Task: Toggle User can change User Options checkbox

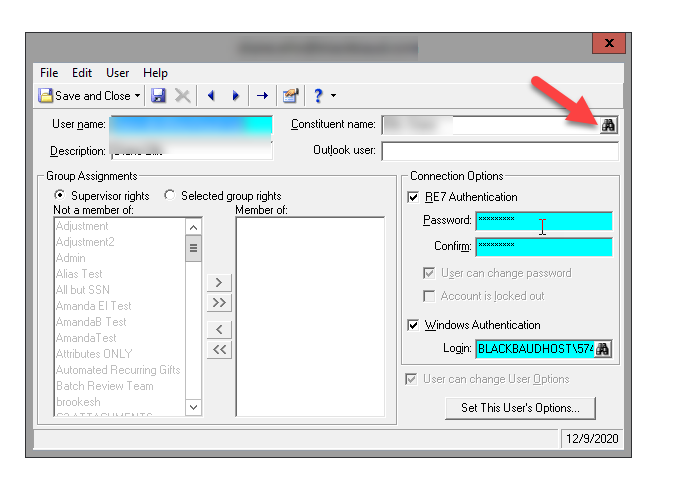Action: coord(411,379)
